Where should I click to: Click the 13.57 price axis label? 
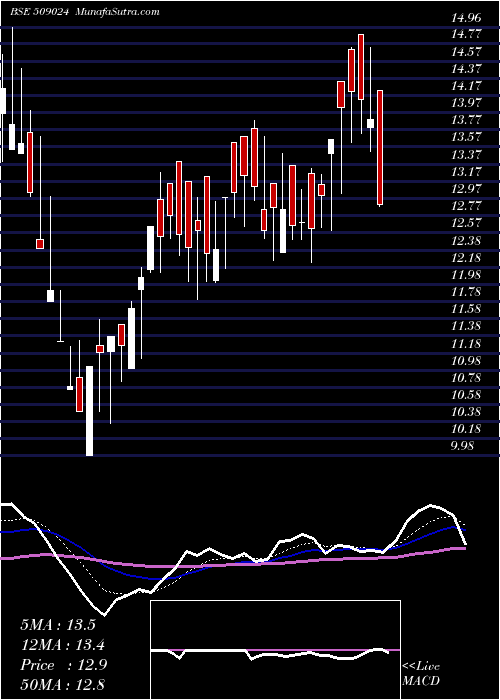[466, 137]
